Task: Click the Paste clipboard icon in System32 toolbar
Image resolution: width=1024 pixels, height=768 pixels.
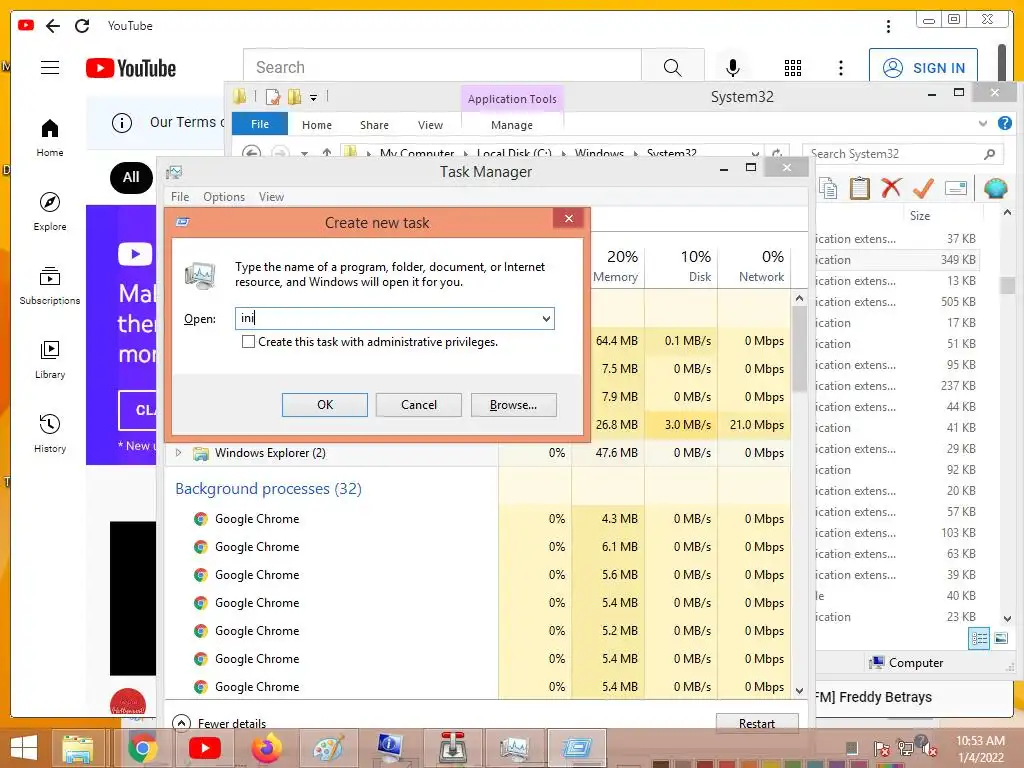Action: click(x=859, y=188)
